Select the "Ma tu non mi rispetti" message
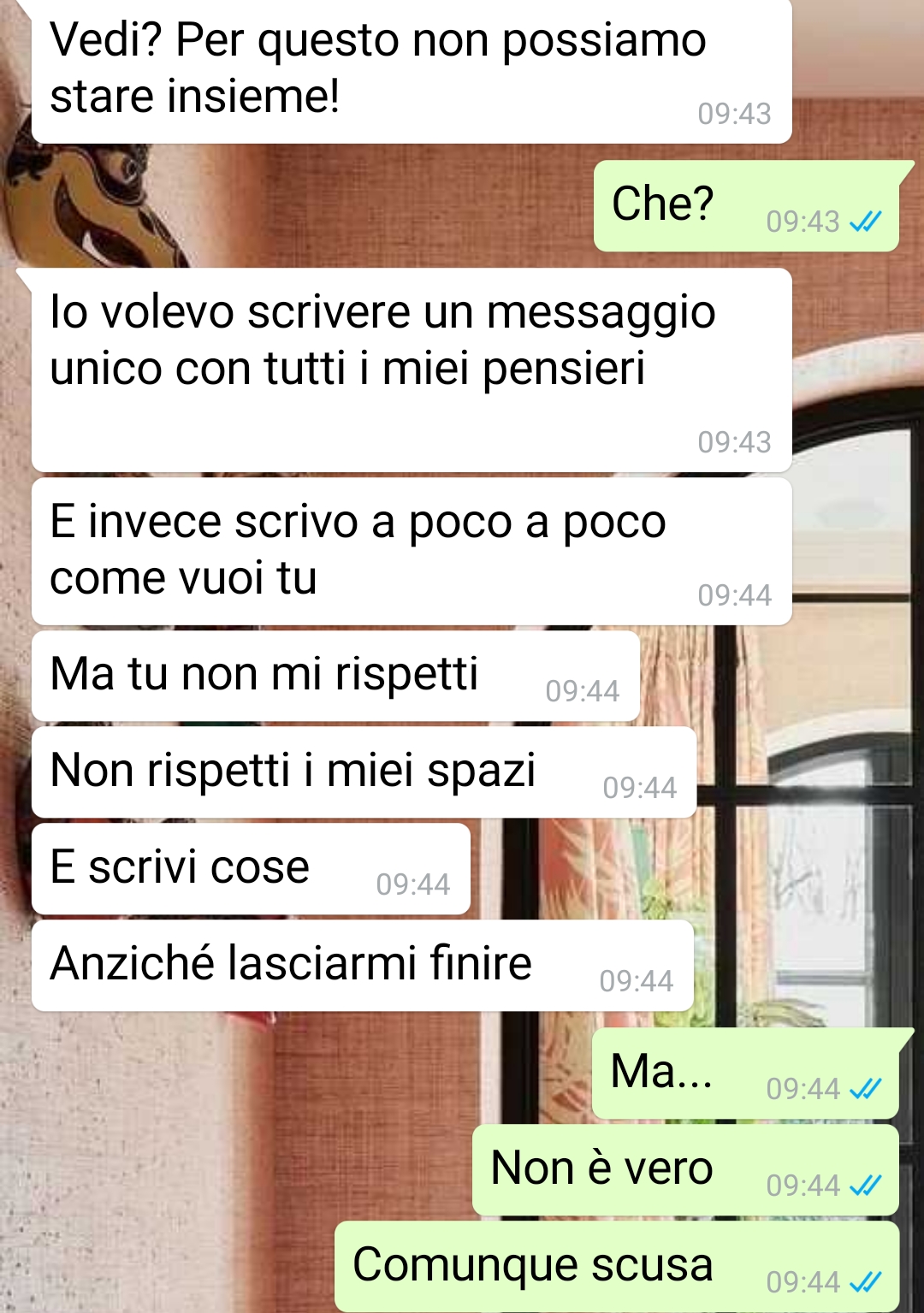This screenshot has height=1313, width=924. [x=335, y=676]
